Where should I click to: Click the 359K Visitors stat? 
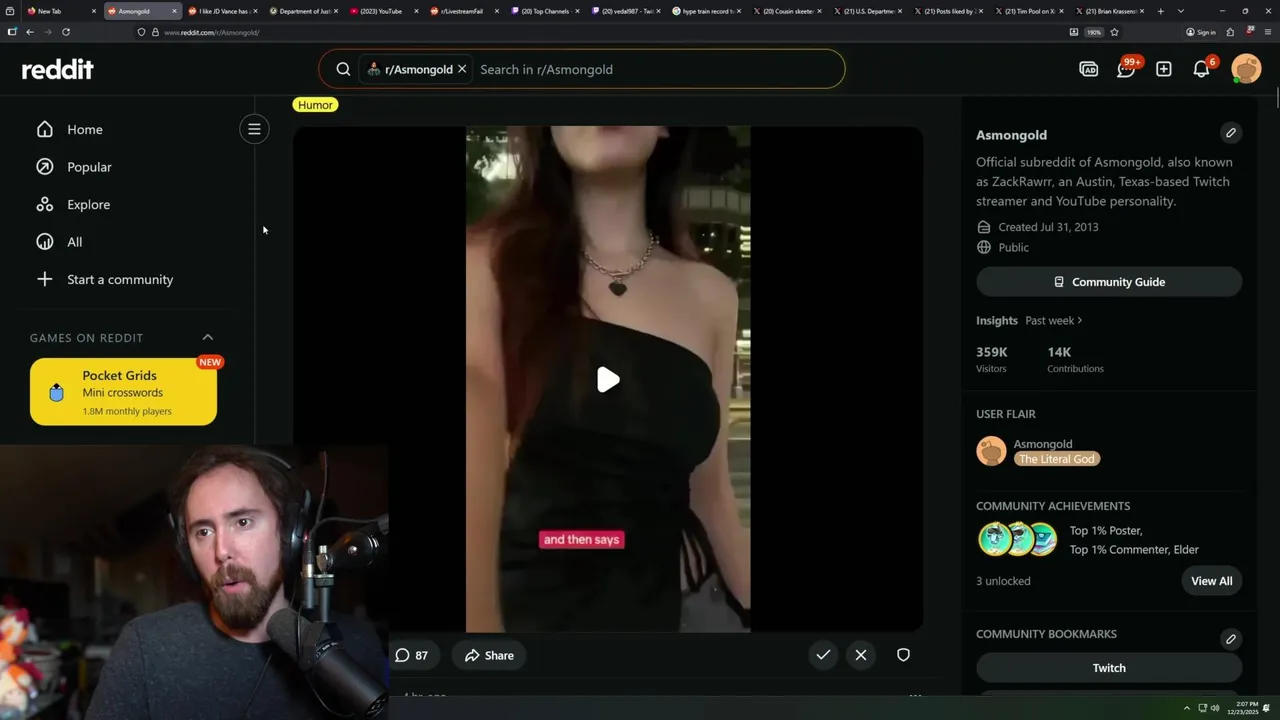(992, 359)
